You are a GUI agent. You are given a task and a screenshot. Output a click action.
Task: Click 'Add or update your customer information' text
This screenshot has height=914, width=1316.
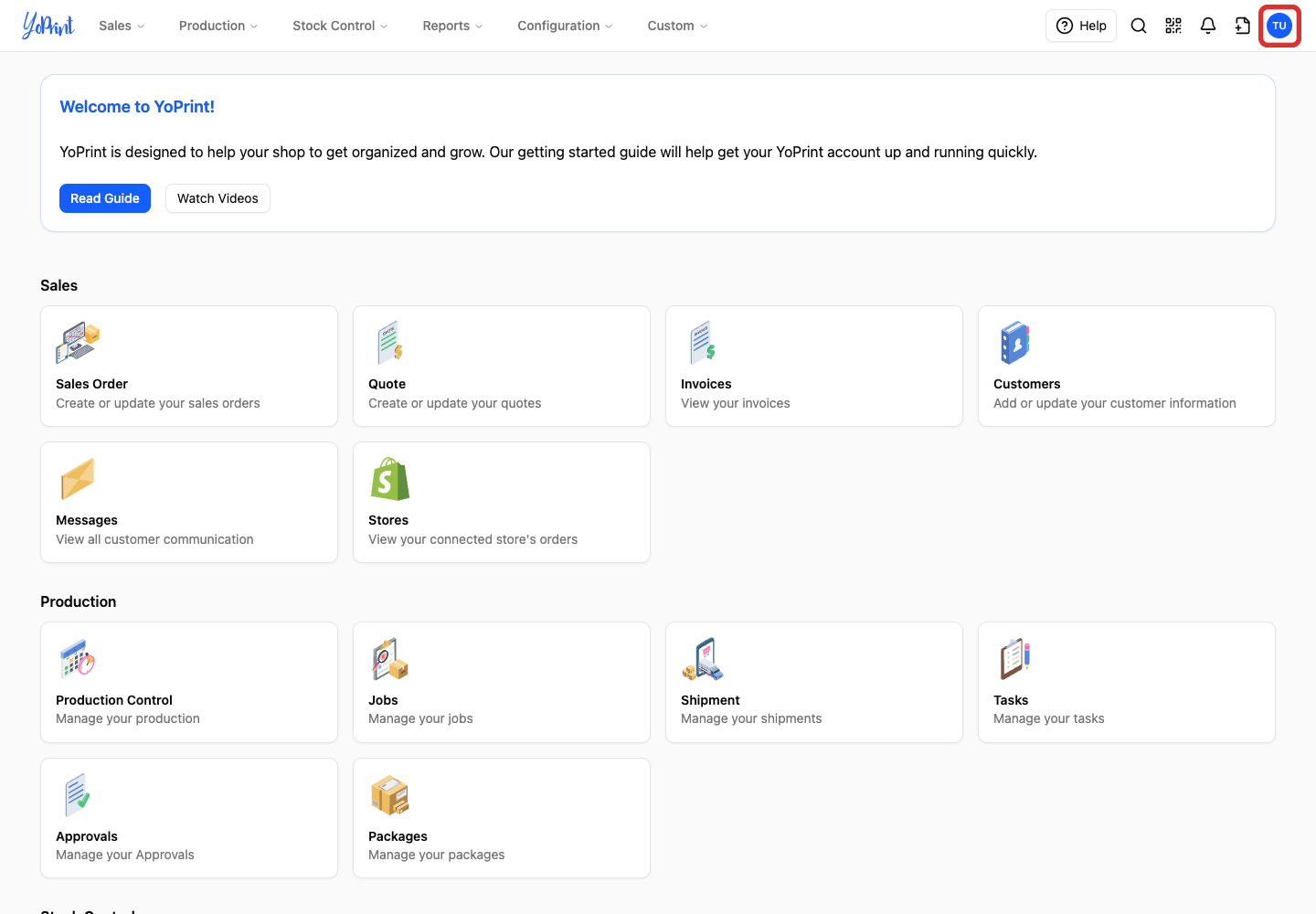coord(1115,403)
